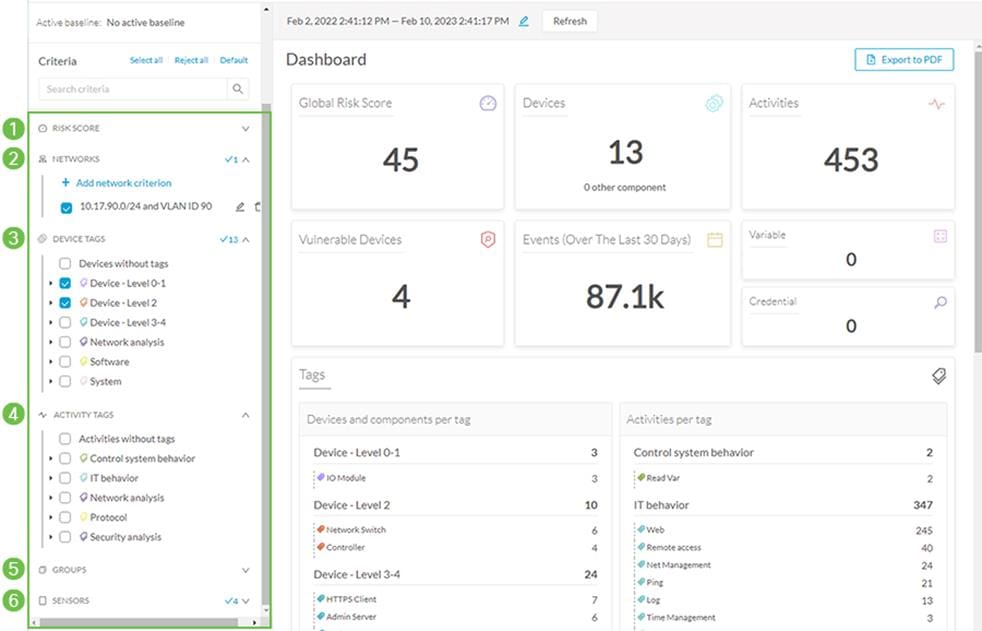Click the Devices card icon

coord(714,103)
